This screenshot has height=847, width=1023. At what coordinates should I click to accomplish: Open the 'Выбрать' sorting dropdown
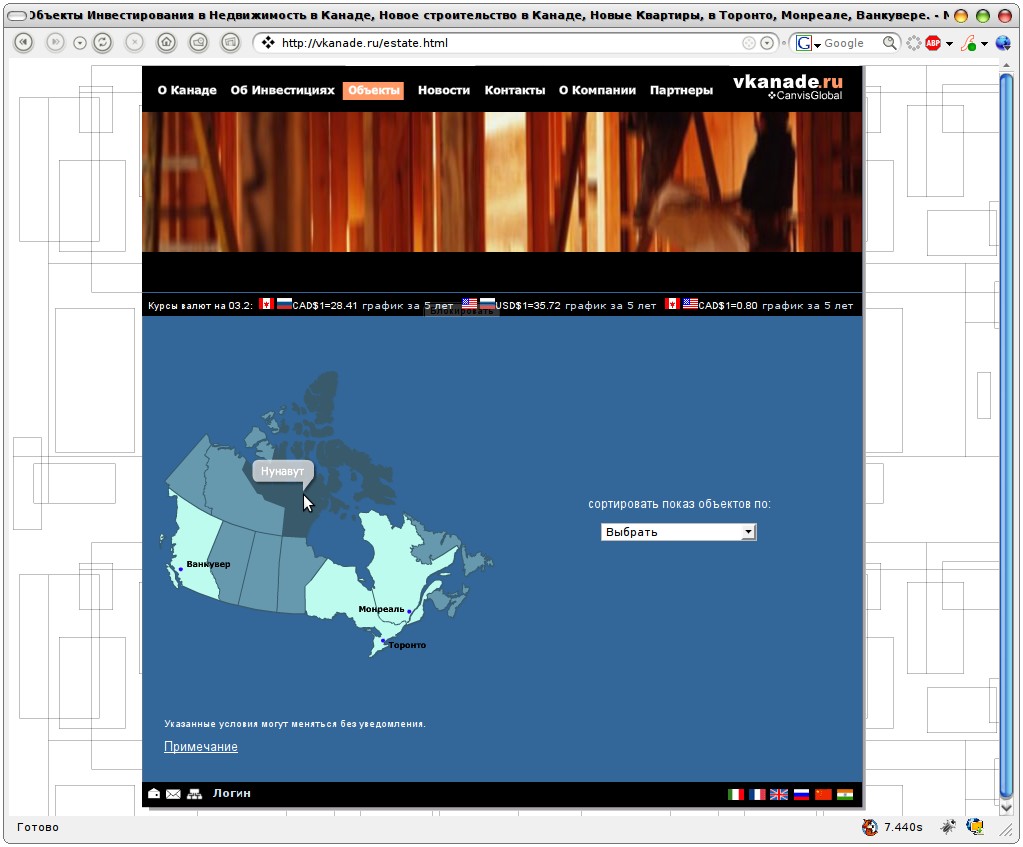click(678, 532)
